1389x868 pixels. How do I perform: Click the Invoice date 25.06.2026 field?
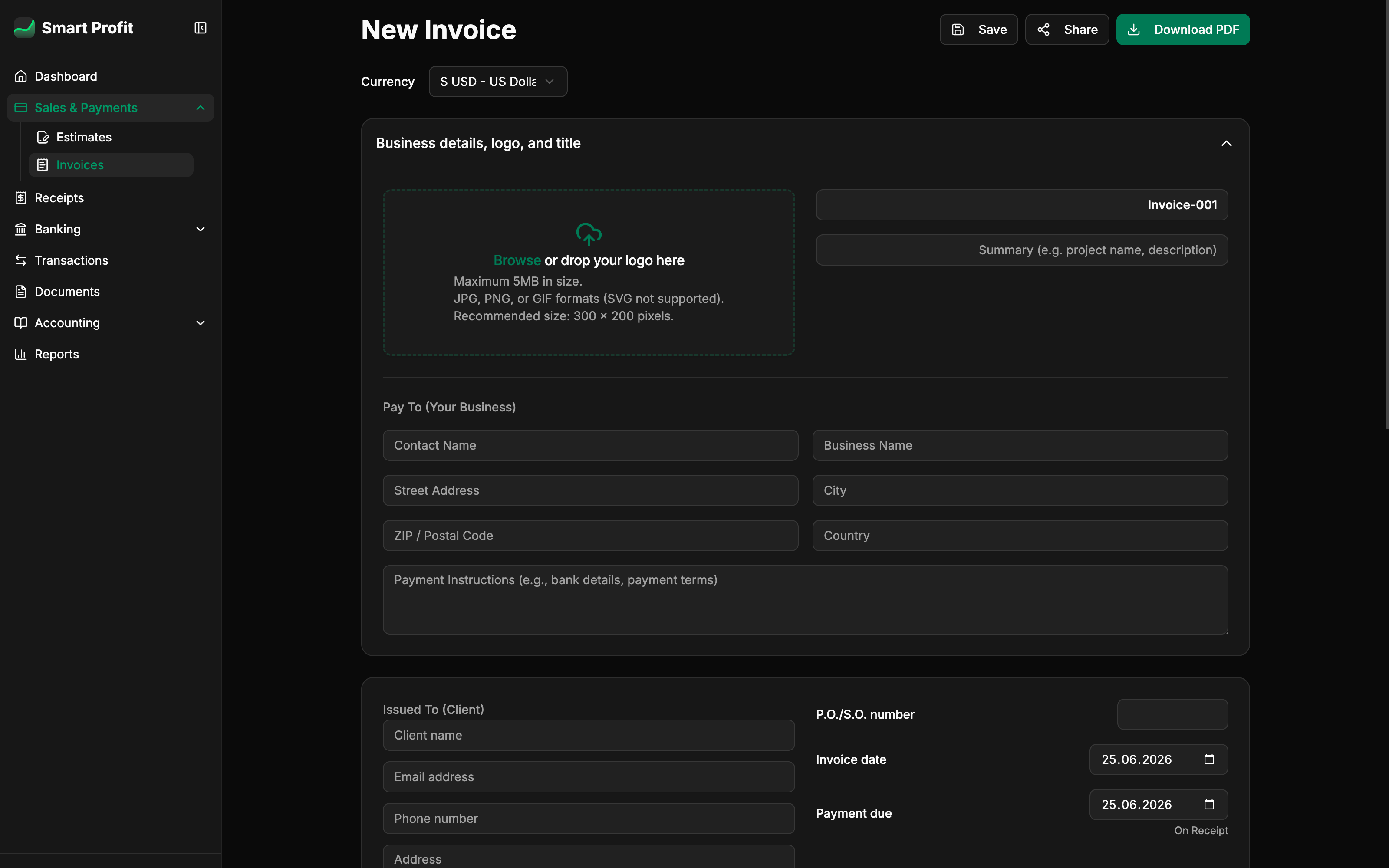coord(1158,759)
